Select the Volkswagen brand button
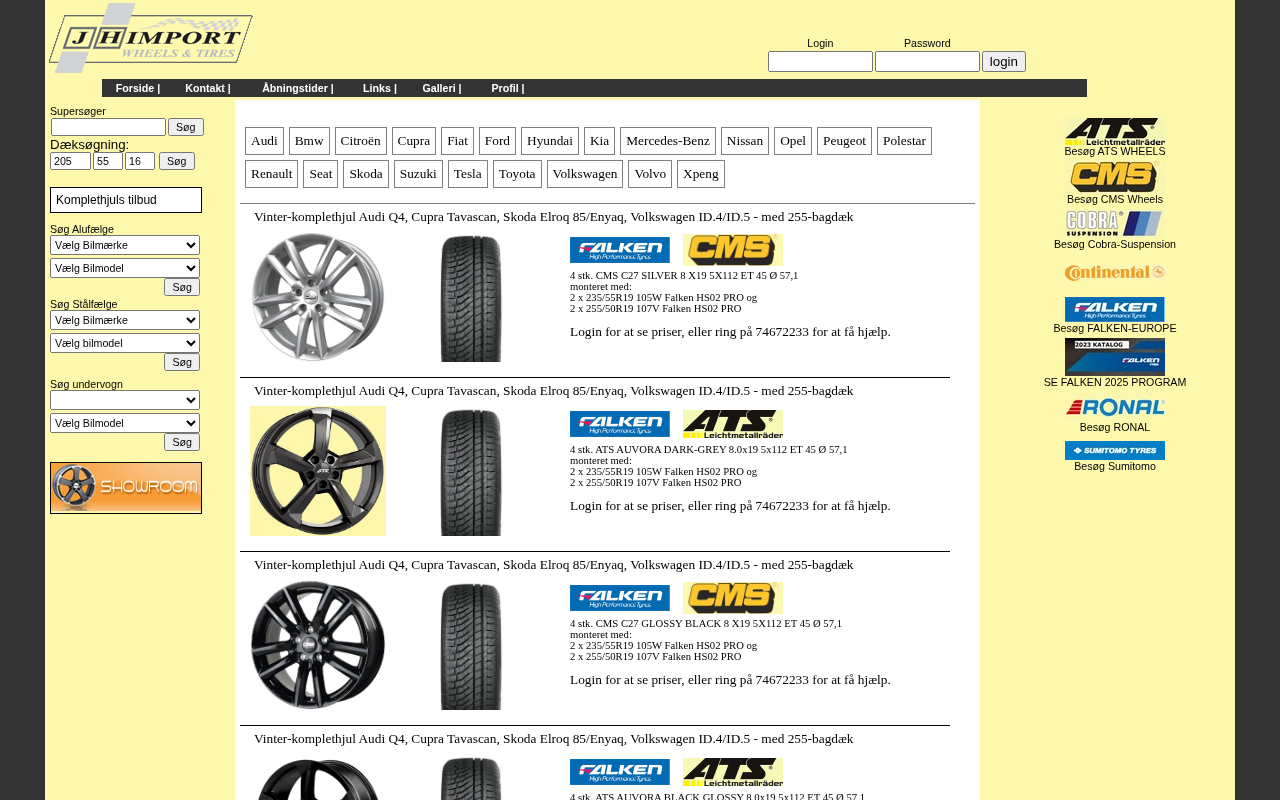The height and width of the screenshot is (800, 1280). click(585, 174)
